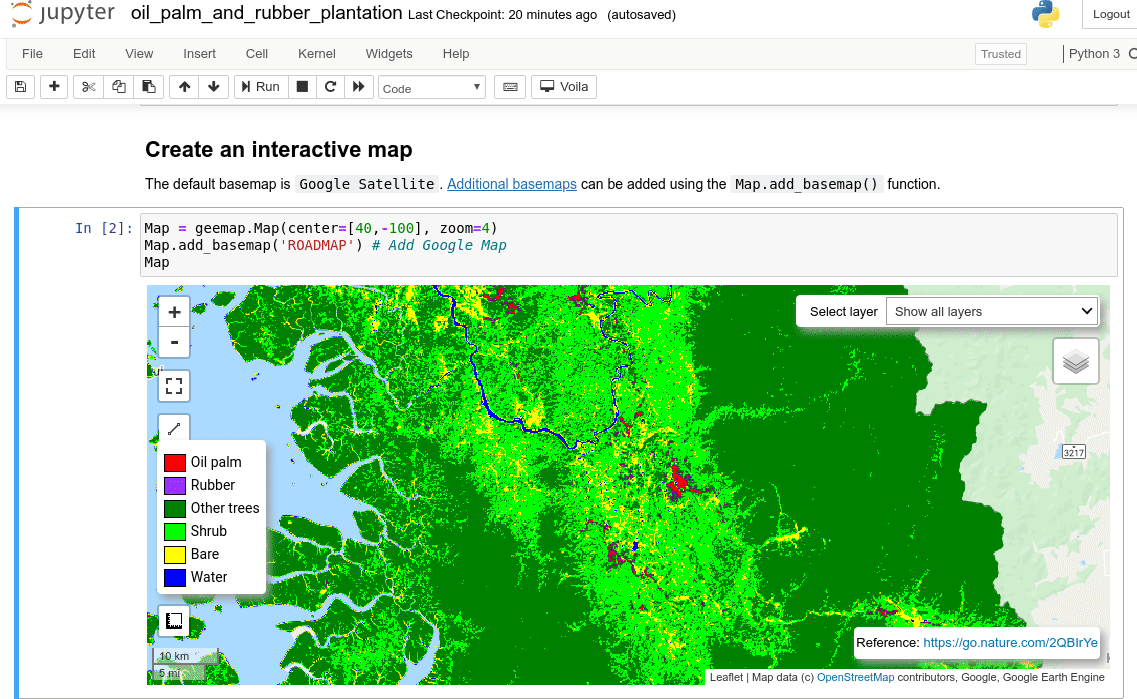Interrupt the kernel
Screen dimensions: 1137x699
[301, 87]
